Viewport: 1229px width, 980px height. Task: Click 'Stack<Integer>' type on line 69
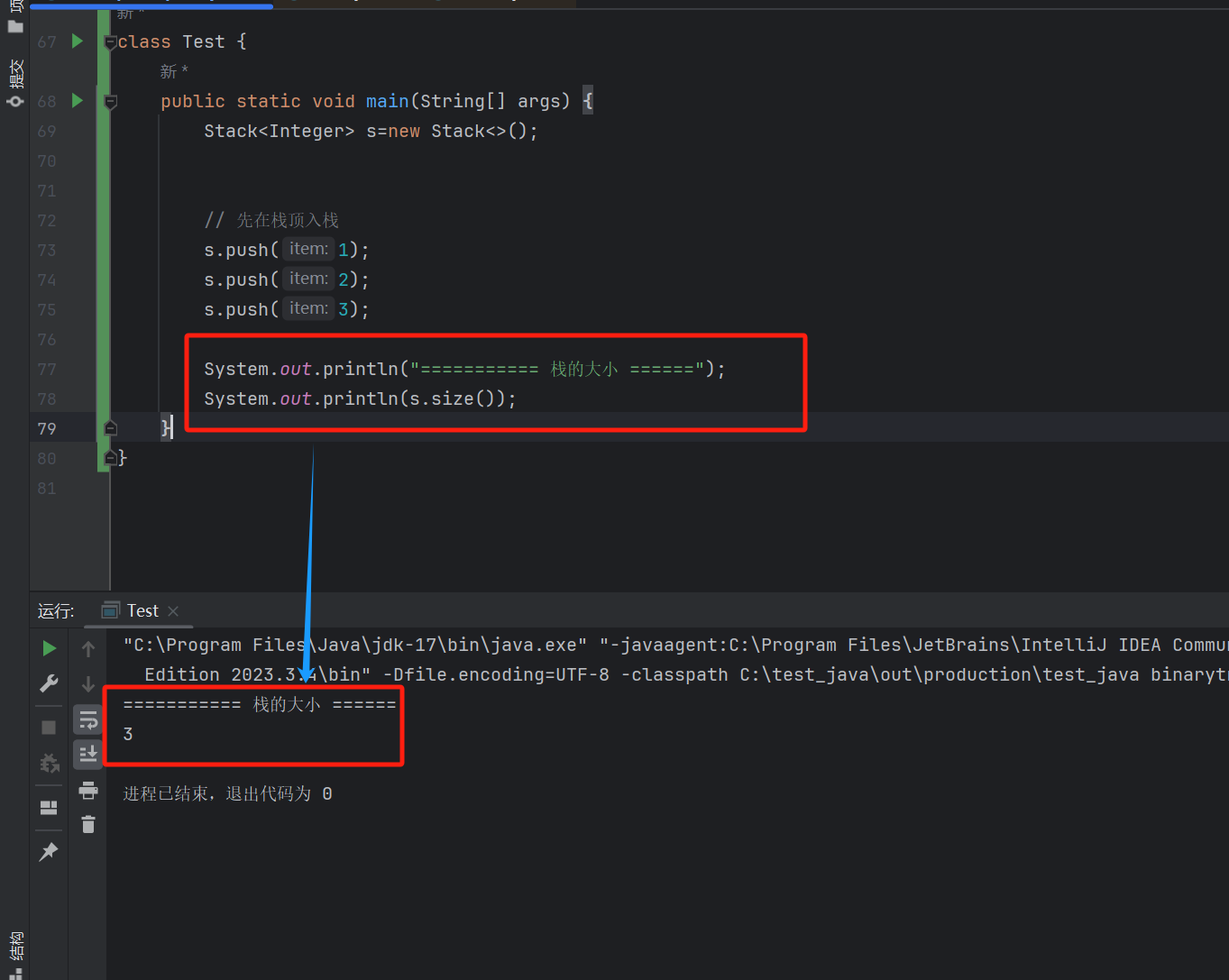[280, 132]
